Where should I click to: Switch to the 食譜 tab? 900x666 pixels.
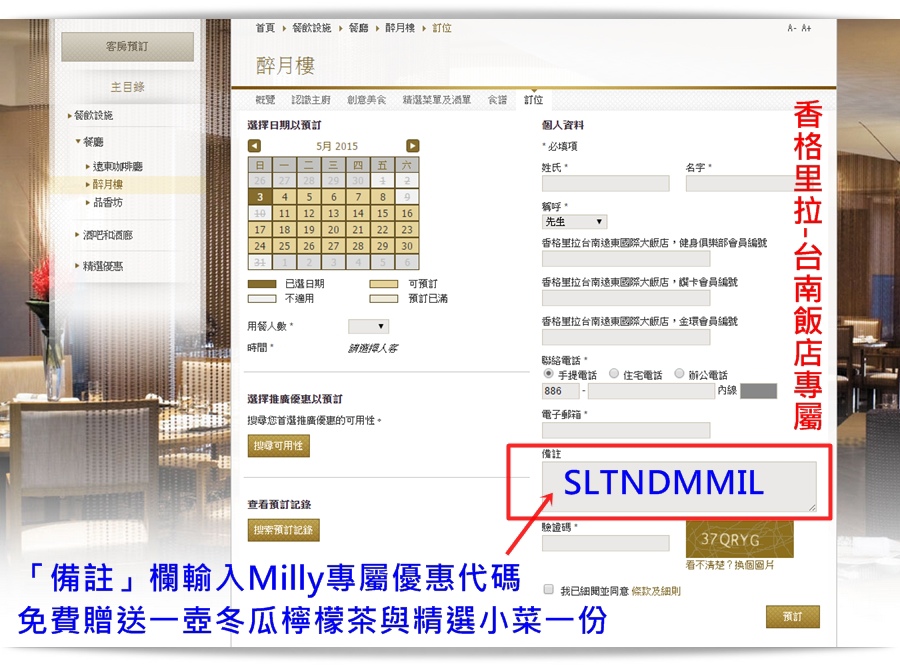tap(497, 100)
